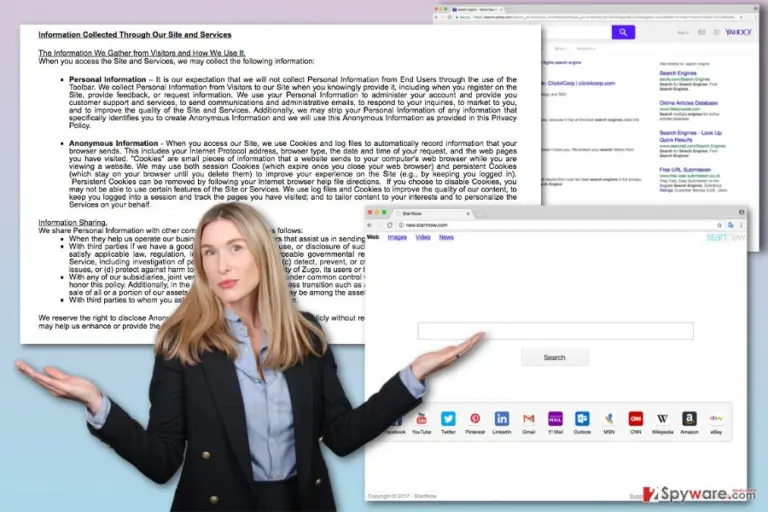Open the YouTube shortcut icon
The width and height of the screenshot is (768, 512).
pyautogui.click(x=421, y=418)
